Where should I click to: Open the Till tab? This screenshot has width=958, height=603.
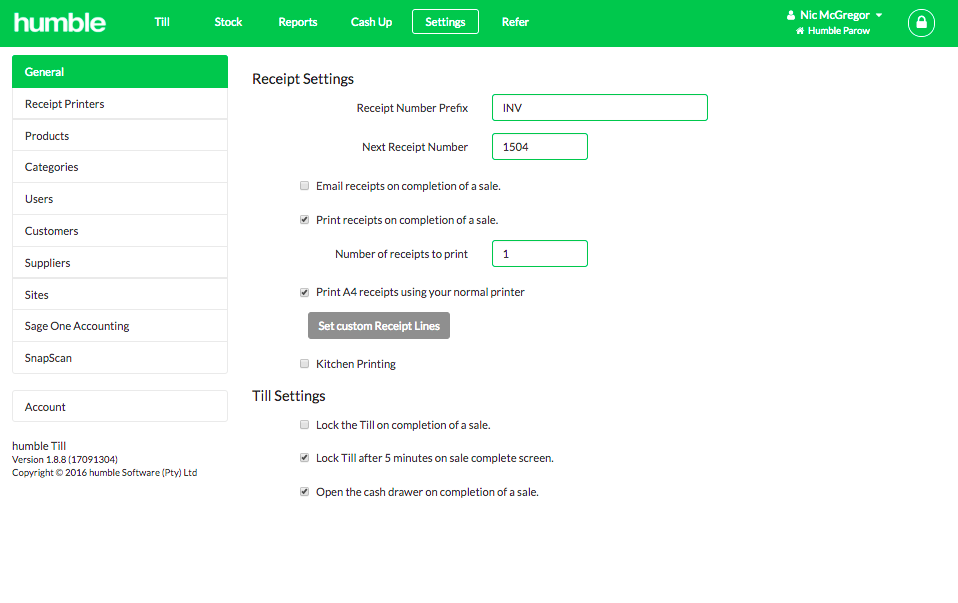[162, 22]
